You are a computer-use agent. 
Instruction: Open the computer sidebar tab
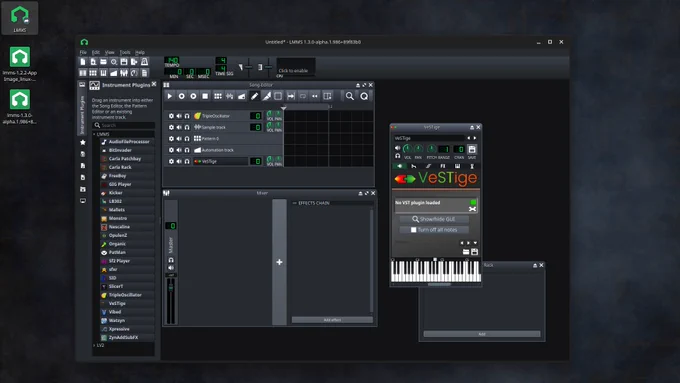click(83, 201)
